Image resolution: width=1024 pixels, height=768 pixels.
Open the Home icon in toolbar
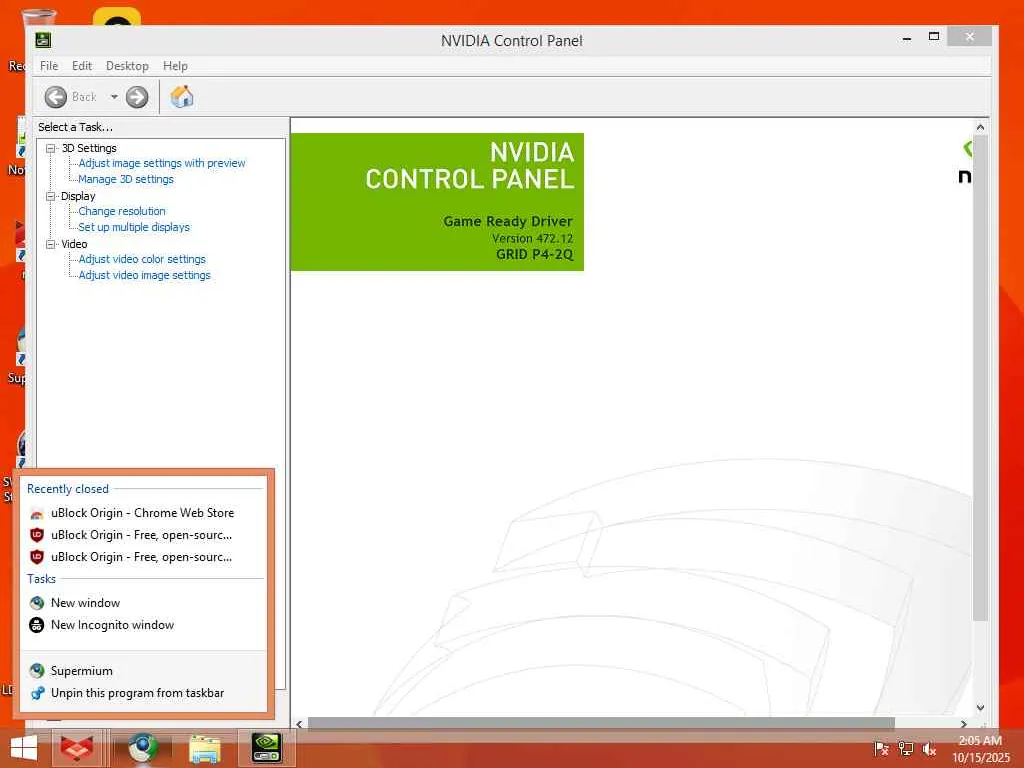tap(182, 97)
